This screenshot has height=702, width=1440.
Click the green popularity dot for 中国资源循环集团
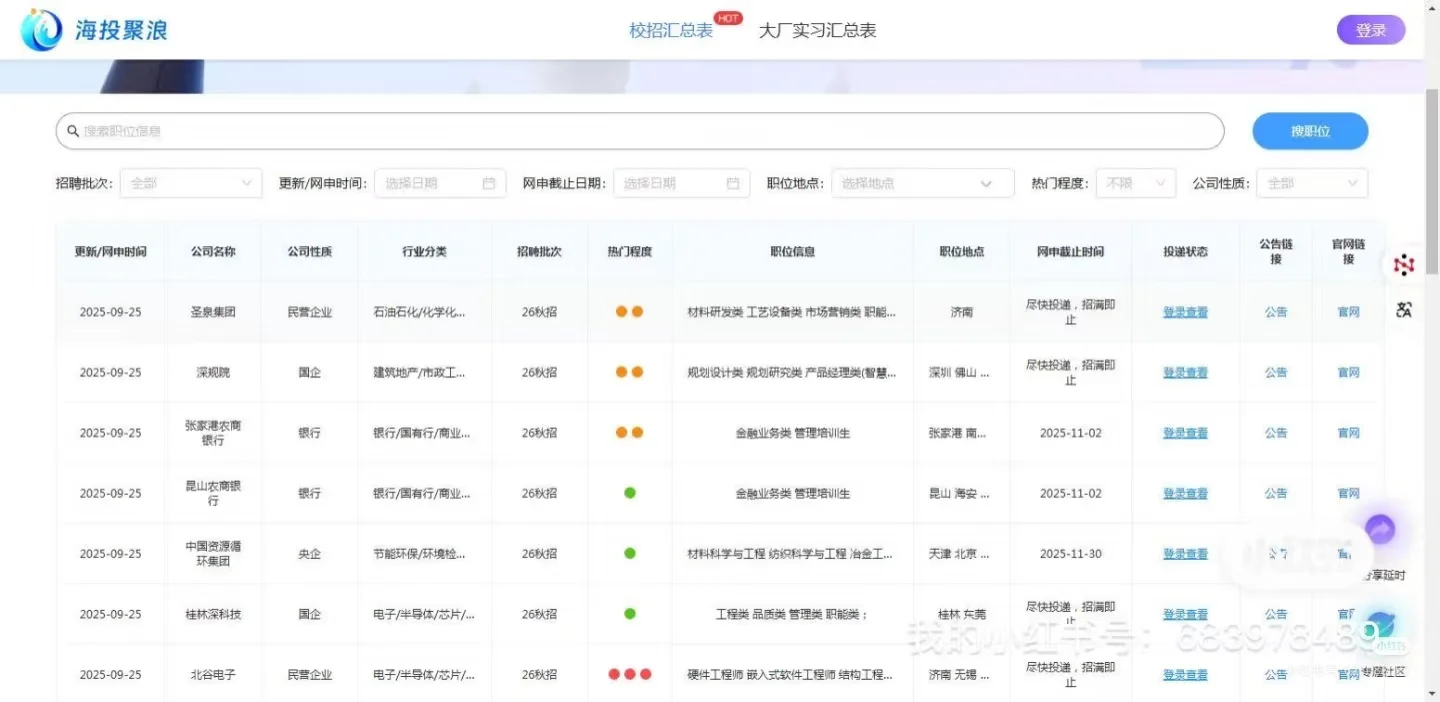[x=630, y=553]
